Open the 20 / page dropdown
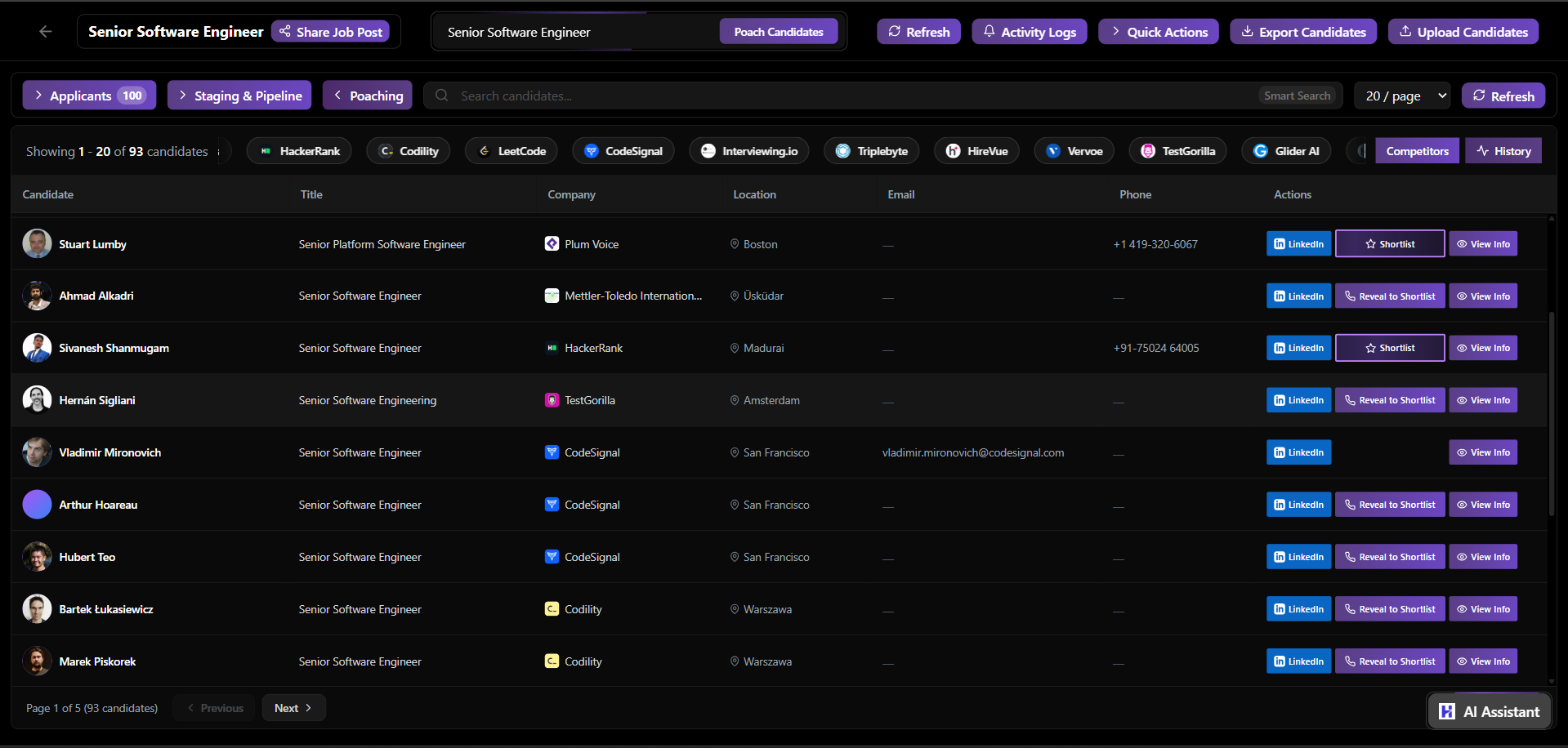Image resolution: width=1568 pixels, height=748 pixels. tap(1403, 96)
